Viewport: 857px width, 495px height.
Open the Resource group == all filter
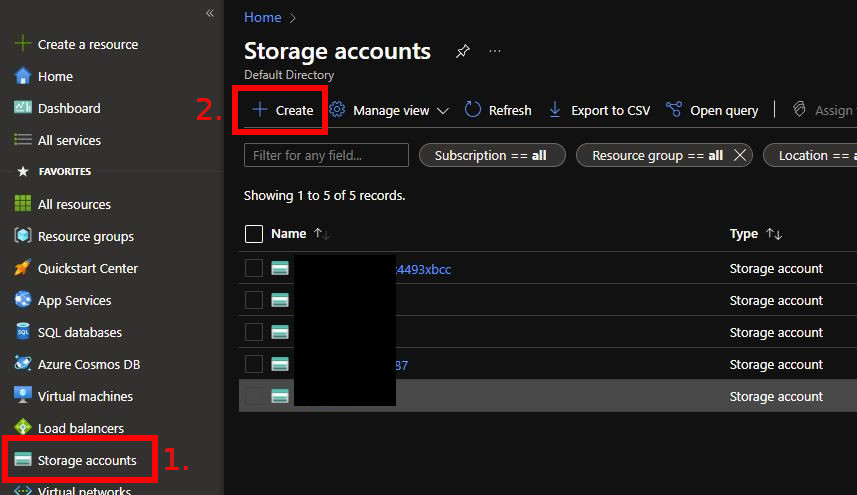[658, 155]
